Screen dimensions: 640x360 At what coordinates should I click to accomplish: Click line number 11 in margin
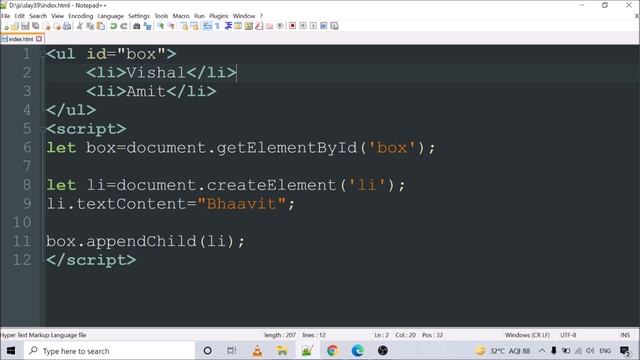(22, 241)
